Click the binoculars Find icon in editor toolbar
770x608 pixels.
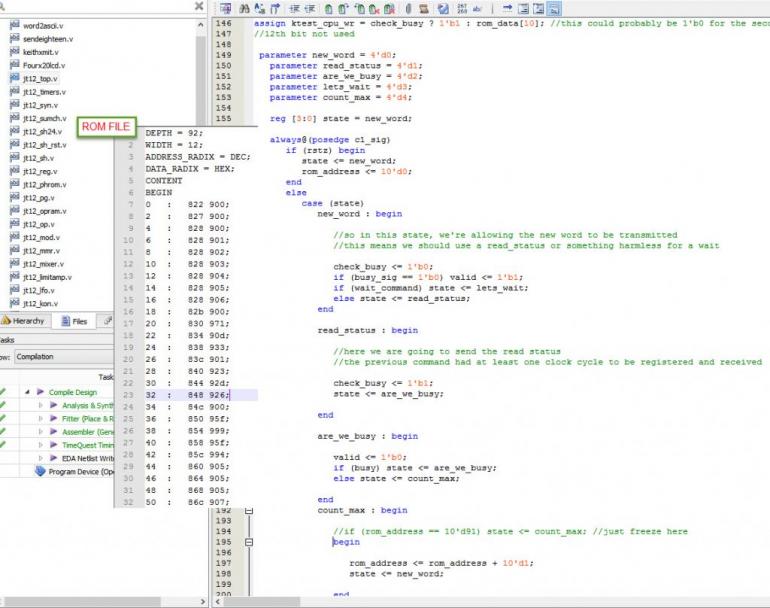coord(245,8)
